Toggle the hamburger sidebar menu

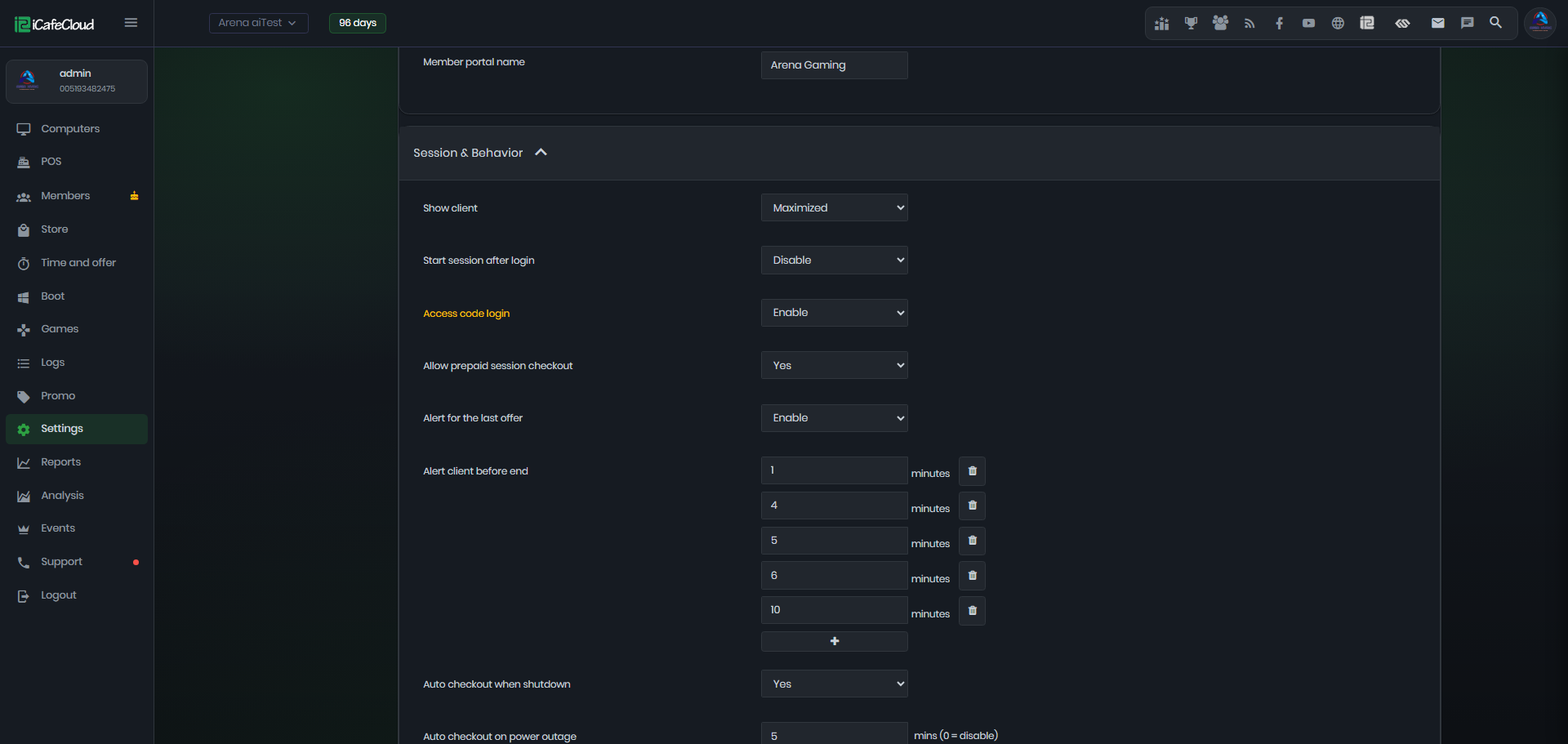pos(131,23)
